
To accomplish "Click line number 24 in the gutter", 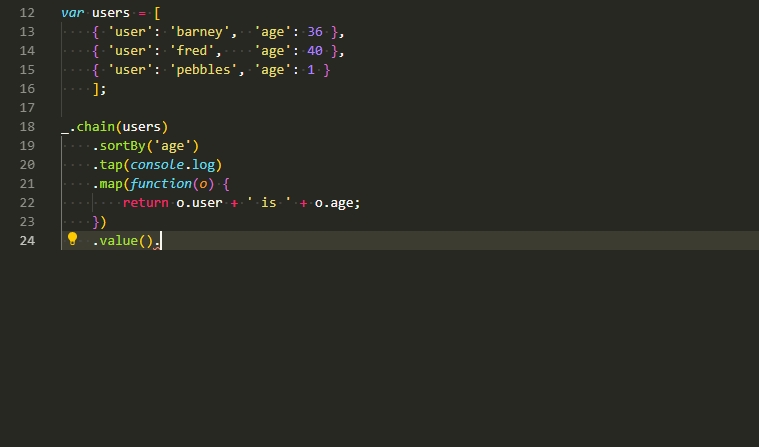I will (x=27, y=241).
